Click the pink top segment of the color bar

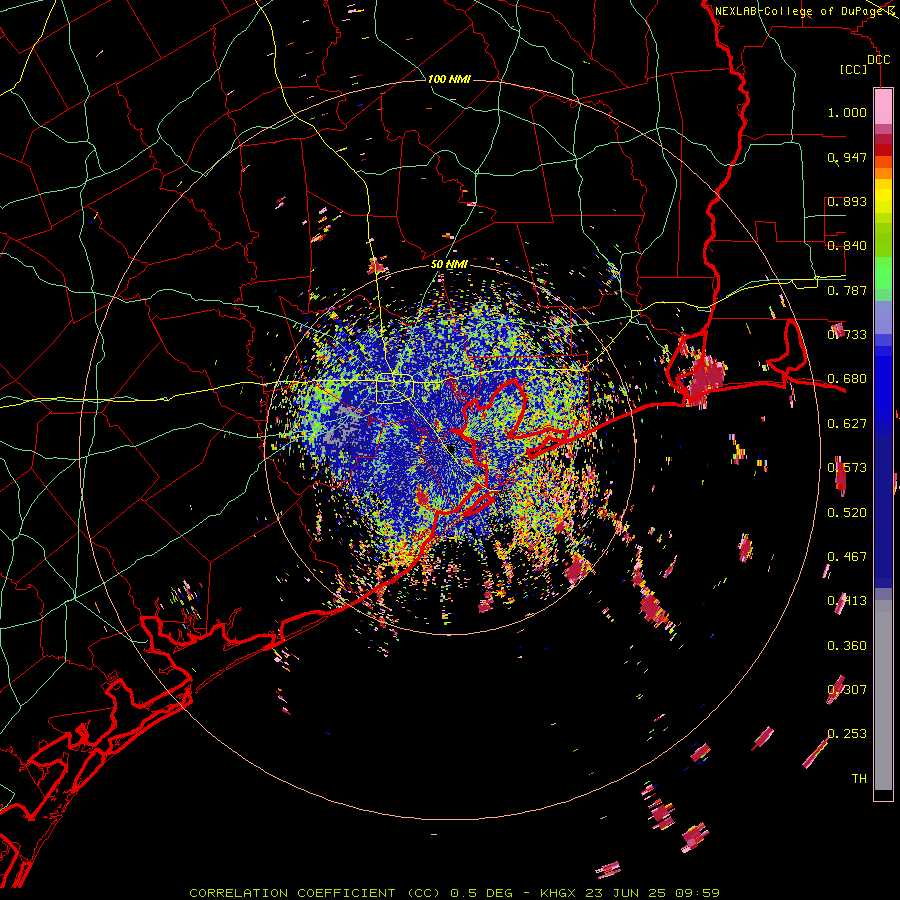point(883,106)
